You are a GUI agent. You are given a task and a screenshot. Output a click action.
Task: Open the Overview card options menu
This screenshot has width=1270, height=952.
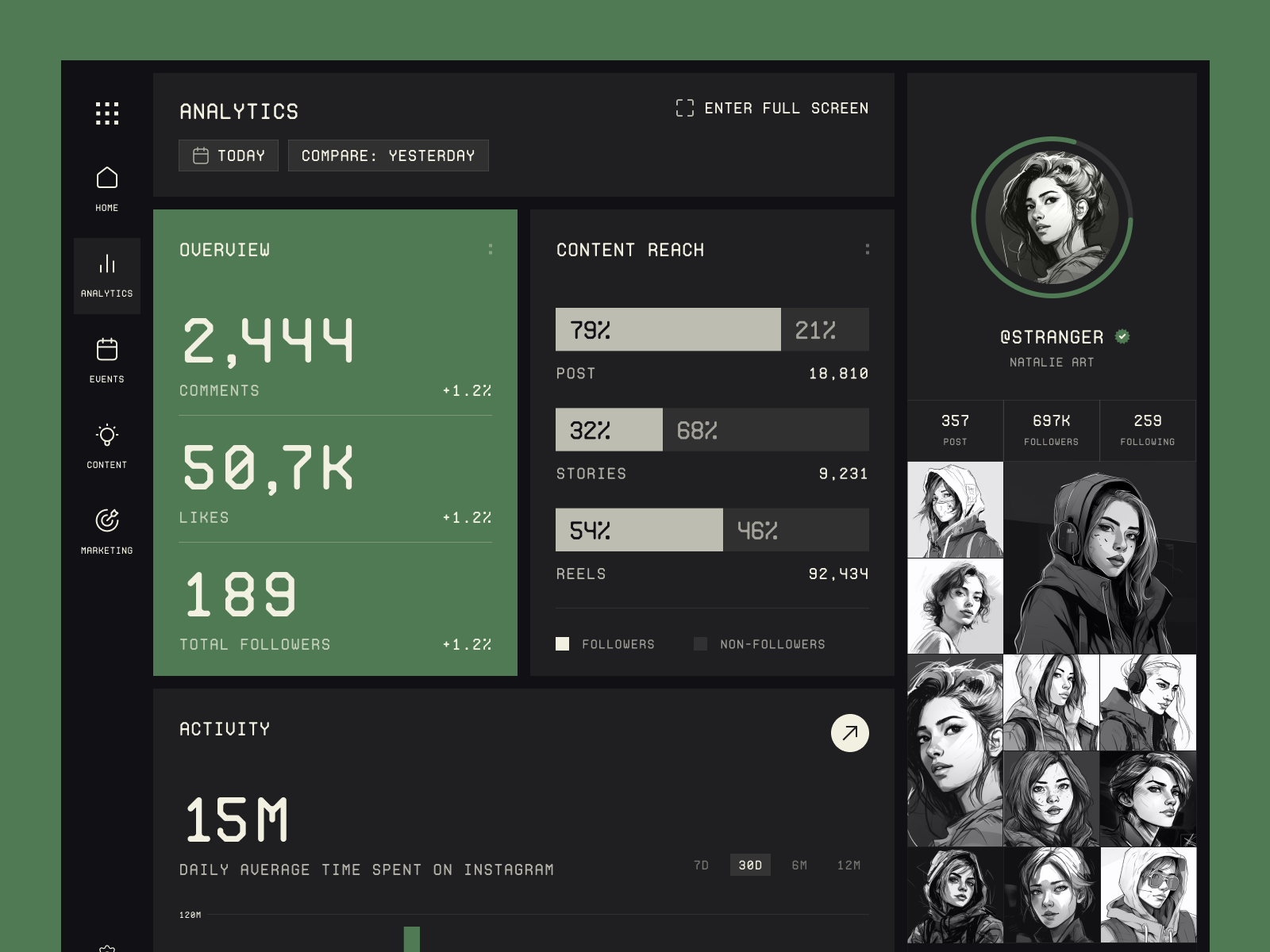[491, 248]
